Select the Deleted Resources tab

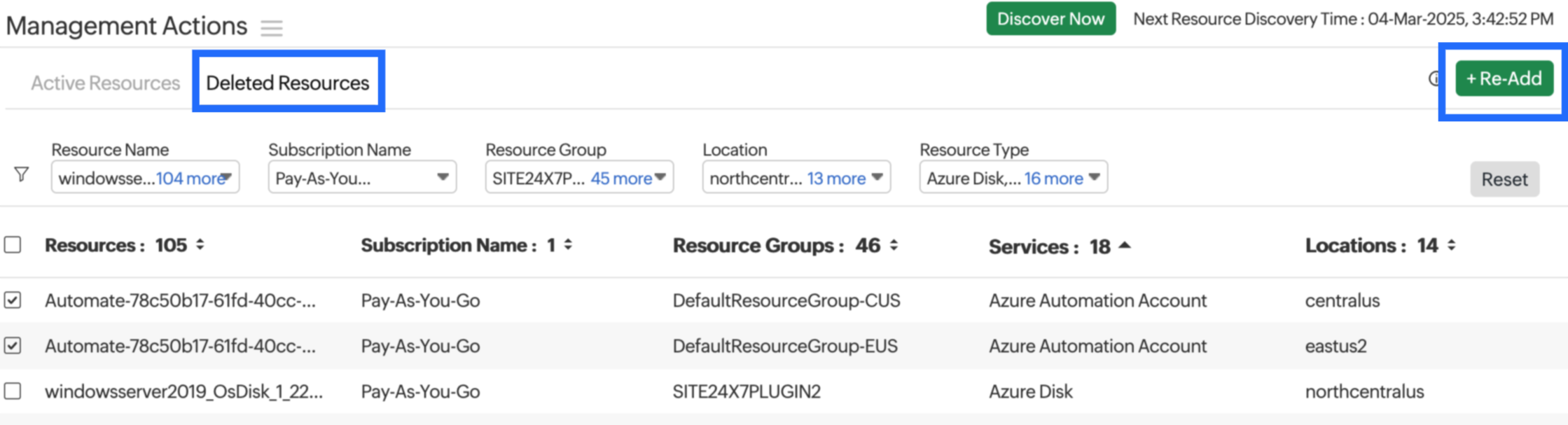pos(288,83)
